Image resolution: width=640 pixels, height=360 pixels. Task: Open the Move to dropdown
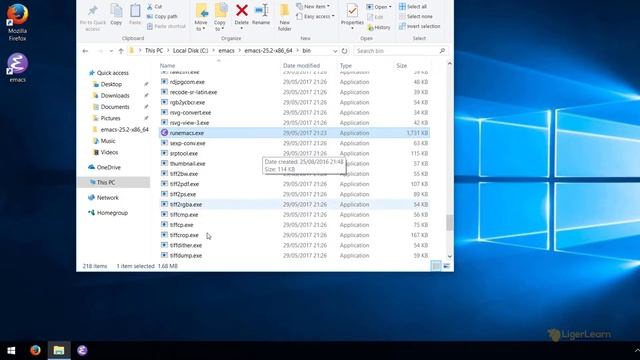pos(201,17)
